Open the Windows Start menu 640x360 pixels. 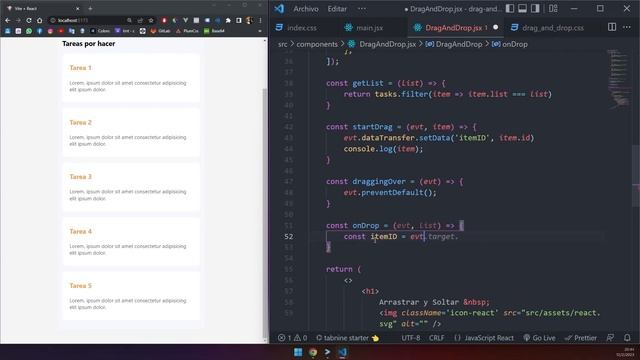(x=298, y=352)
